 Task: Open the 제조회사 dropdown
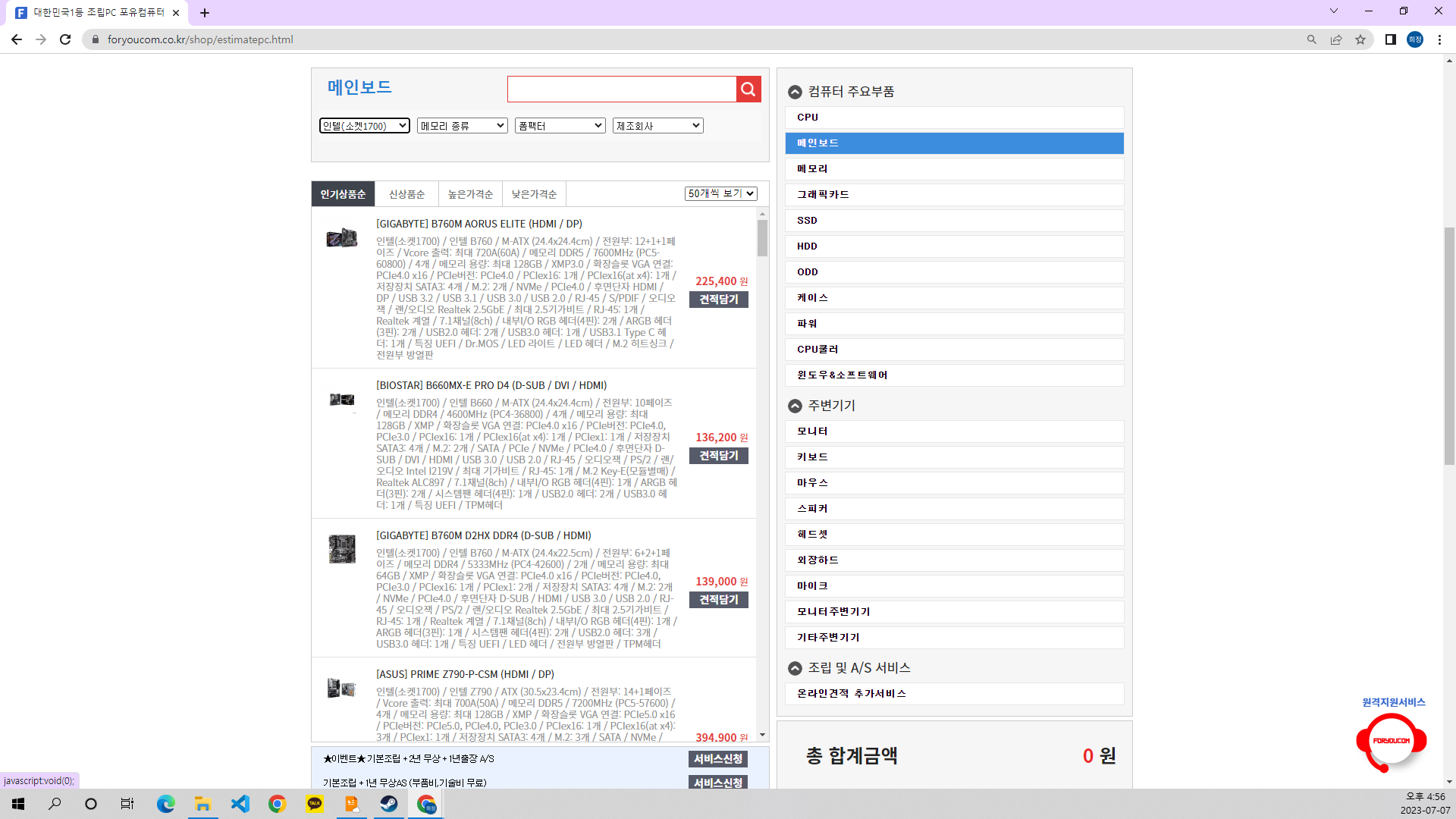(x=657, y=126)
